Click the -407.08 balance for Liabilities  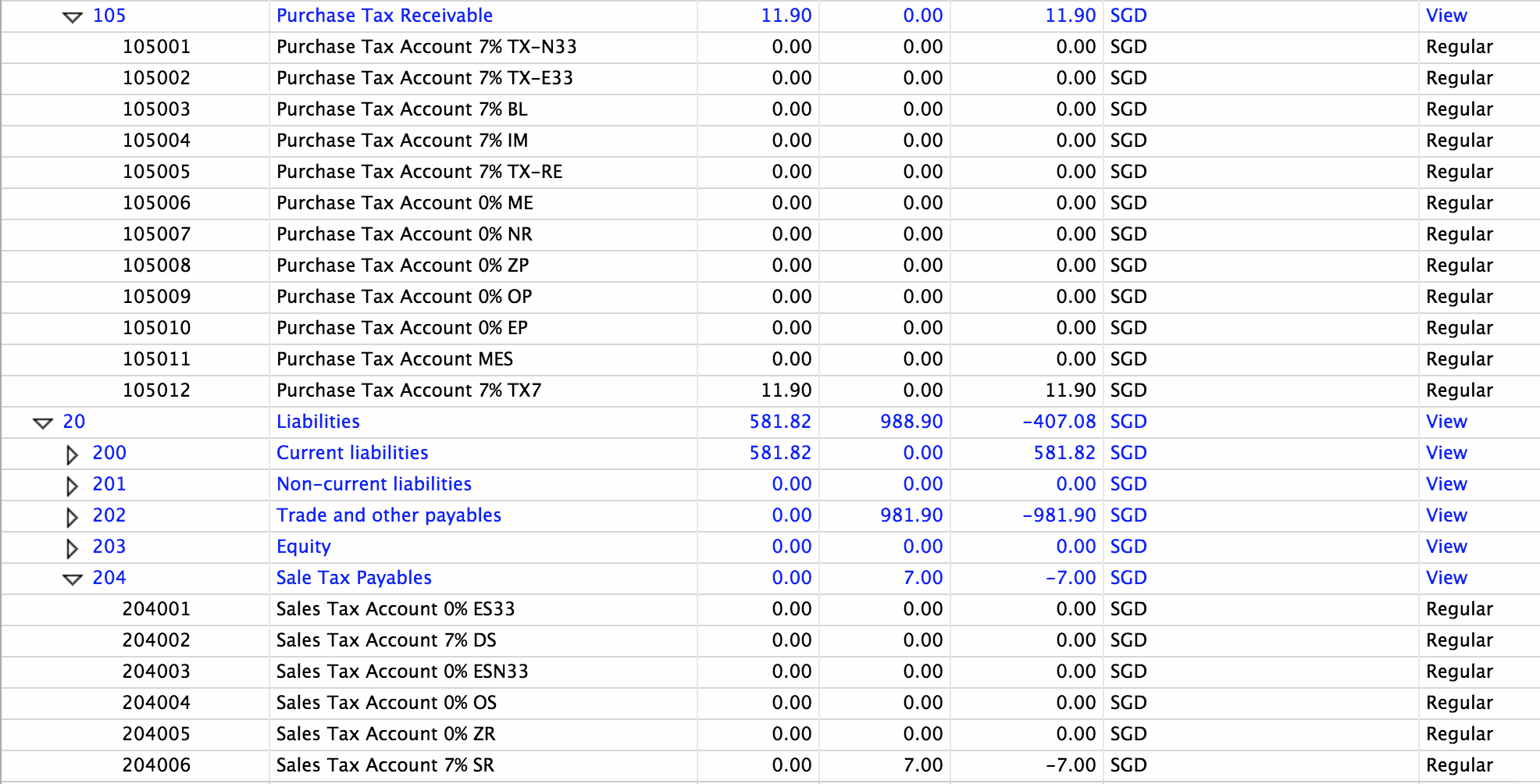pos(1059,422)
